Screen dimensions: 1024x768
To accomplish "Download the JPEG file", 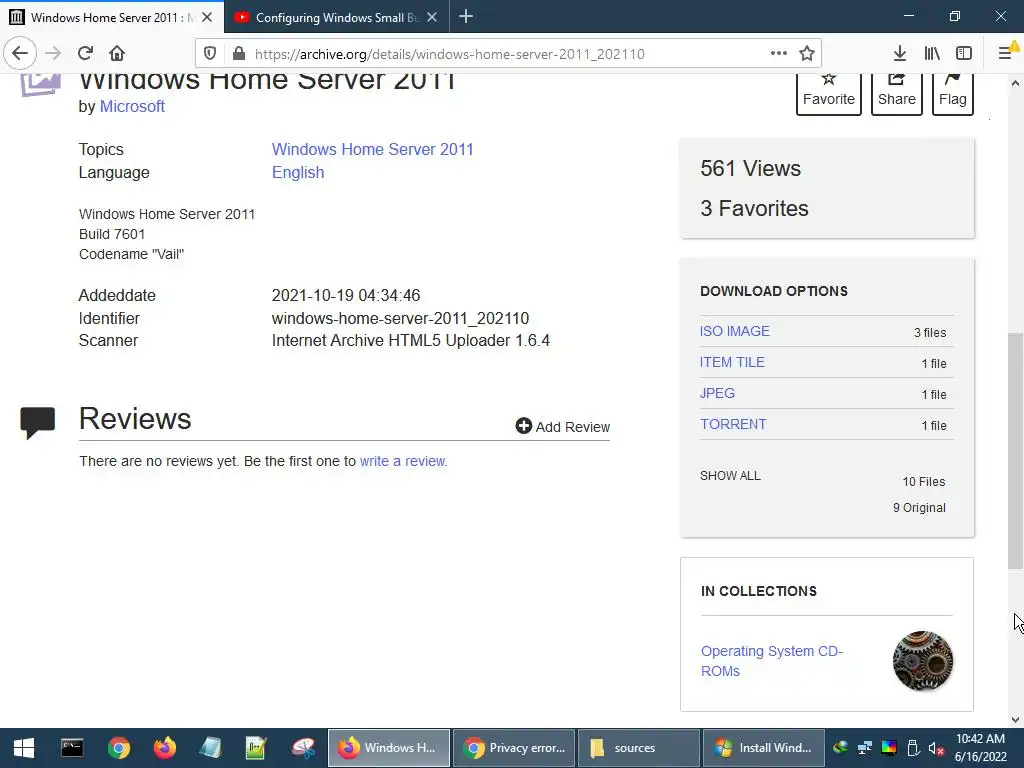I will pyautogui.click(x=717, y=393).
